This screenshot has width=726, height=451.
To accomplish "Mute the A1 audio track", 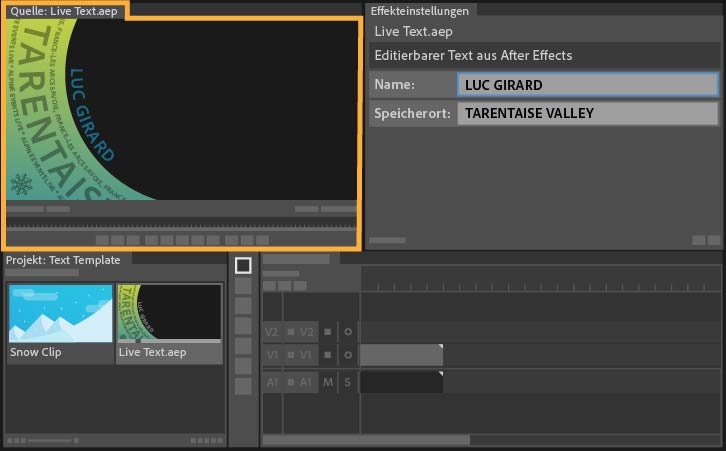I will [x=328, y=382].
